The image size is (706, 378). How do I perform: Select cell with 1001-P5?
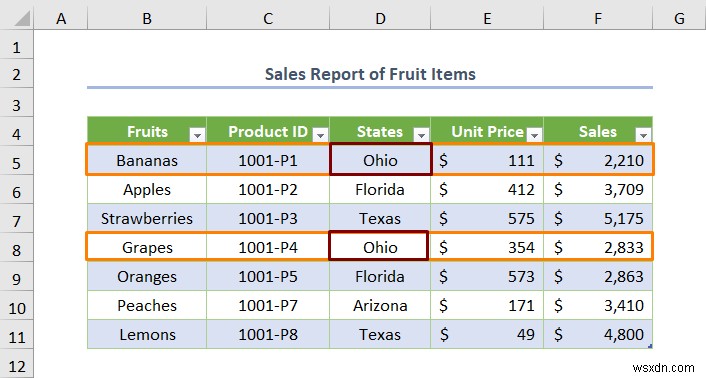pyautogui.click(x=268, y=276)
